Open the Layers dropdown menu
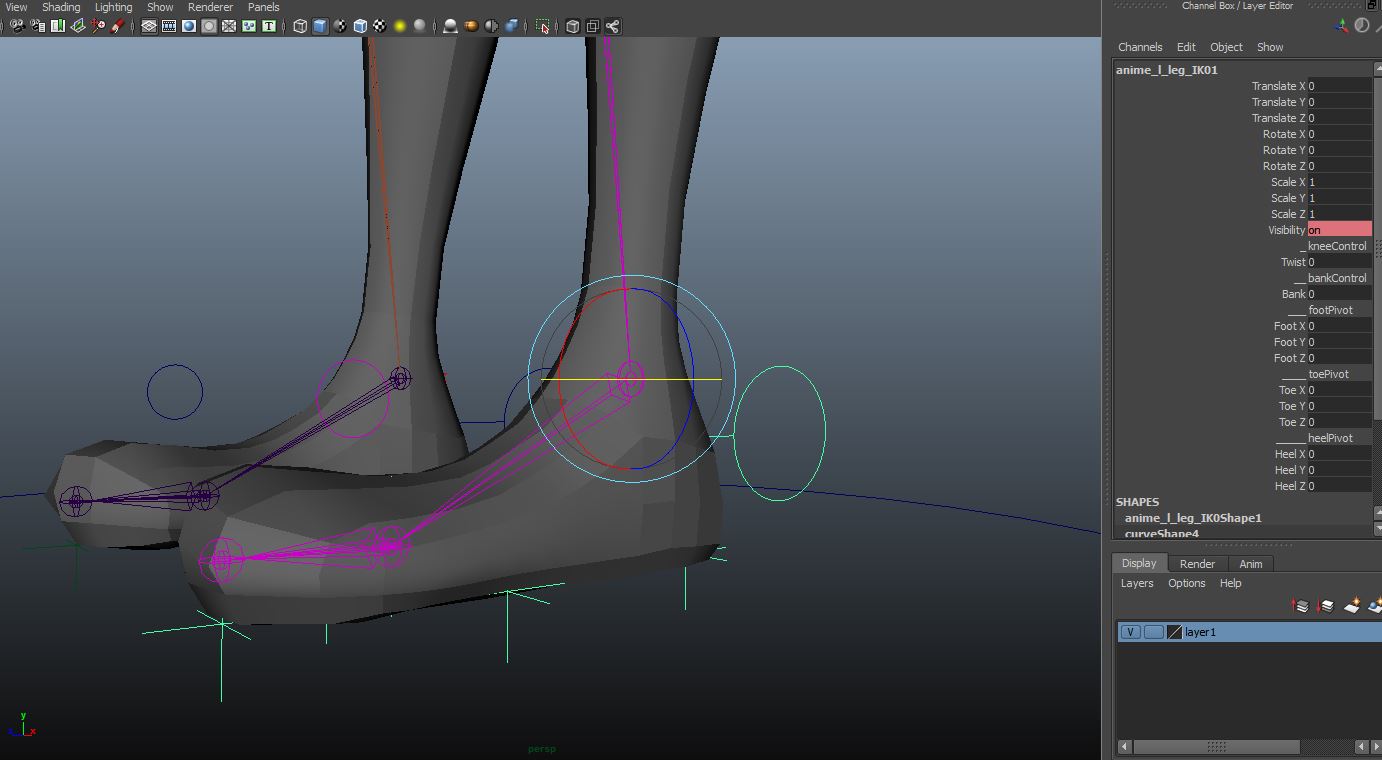This screenshot has height=760, width=1382. [1136, 583]
